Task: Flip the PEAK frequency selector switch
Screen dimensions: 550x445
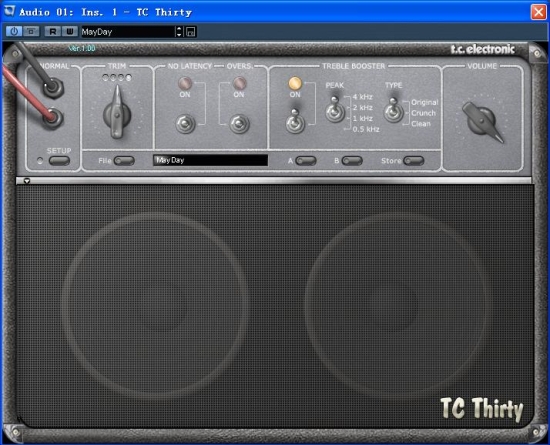Action: pos(335,110)
